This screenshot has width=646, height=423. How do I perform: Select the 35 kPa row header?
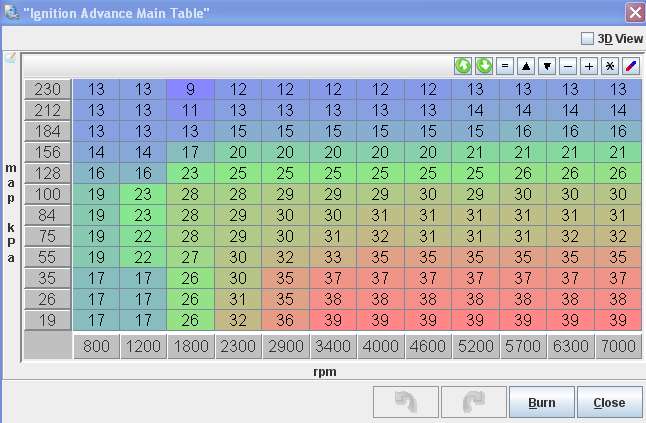47,278
